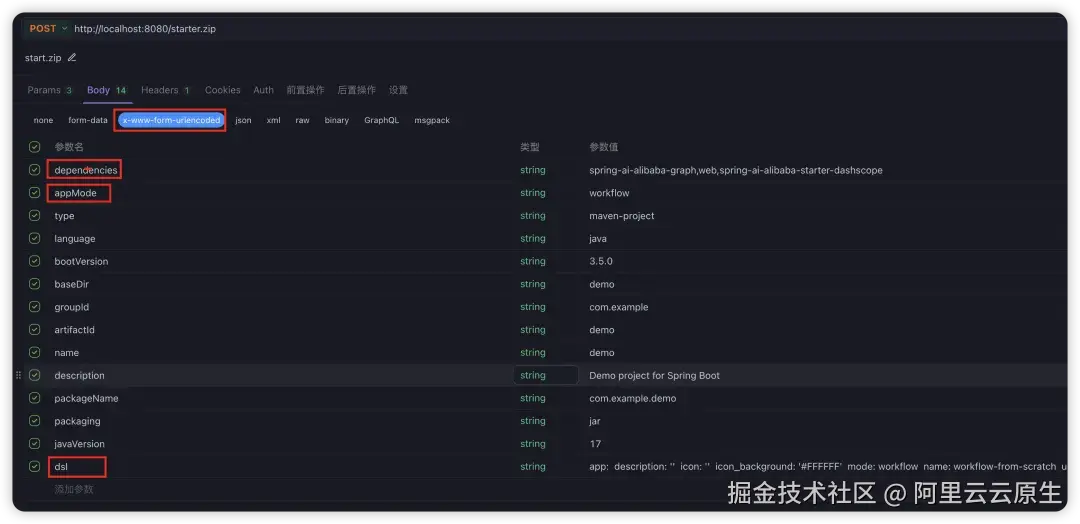Select the GraphQL body type
The image size is (1080, 524).
pos(382,120)
